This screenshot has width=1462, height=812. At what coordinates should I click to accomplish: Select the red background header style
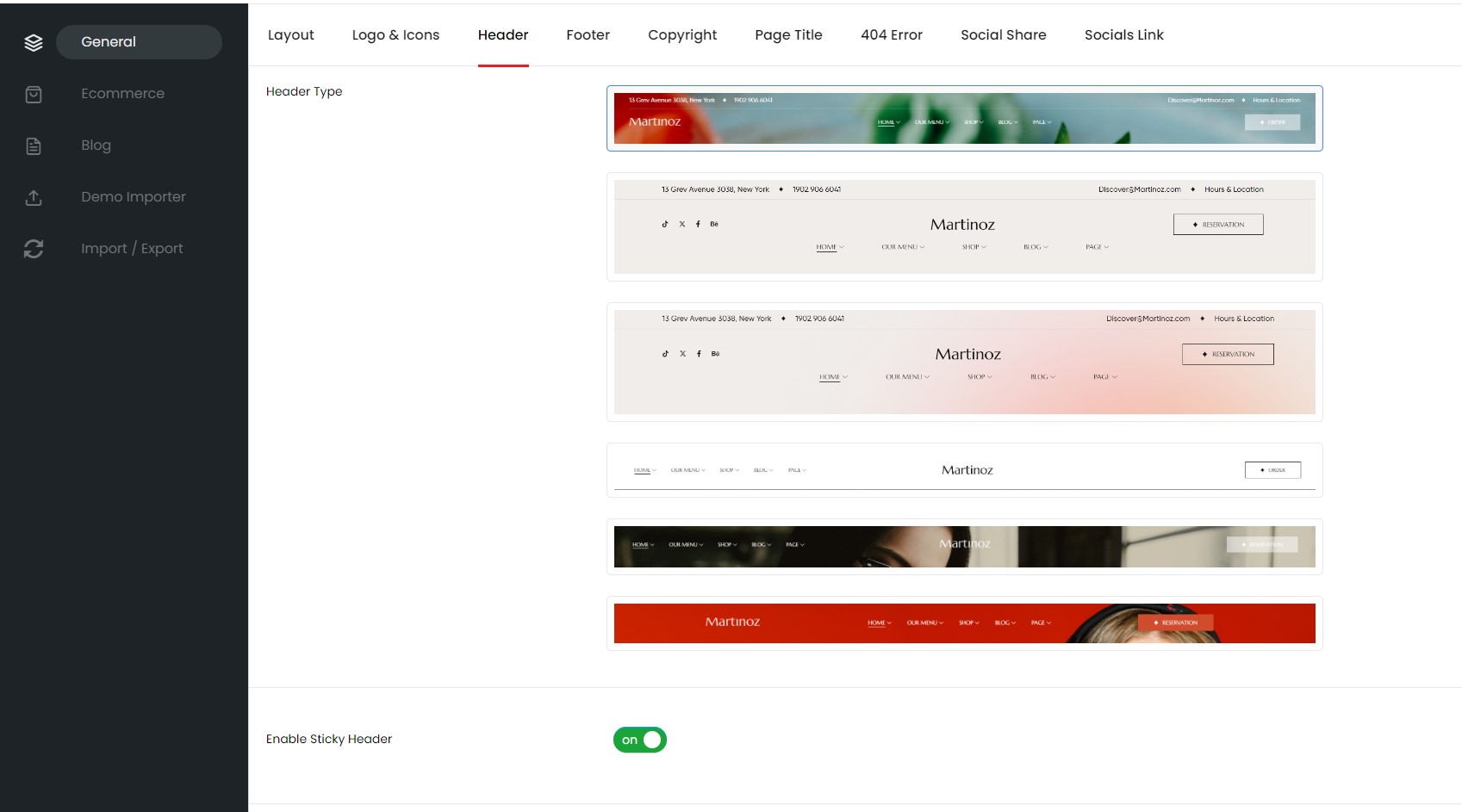click(964, 623)
